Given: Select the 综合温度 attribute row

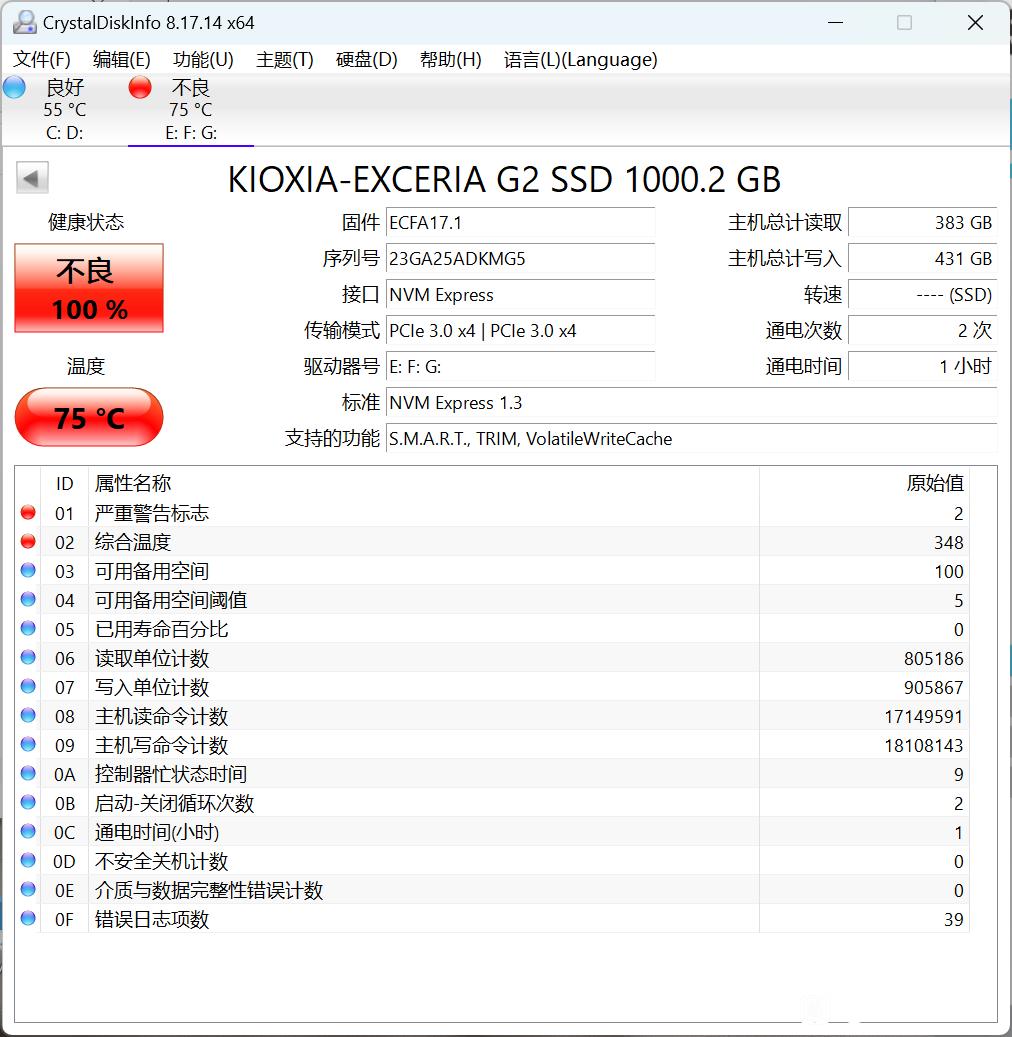Looking at the screenshot, I should coord(492,542).
